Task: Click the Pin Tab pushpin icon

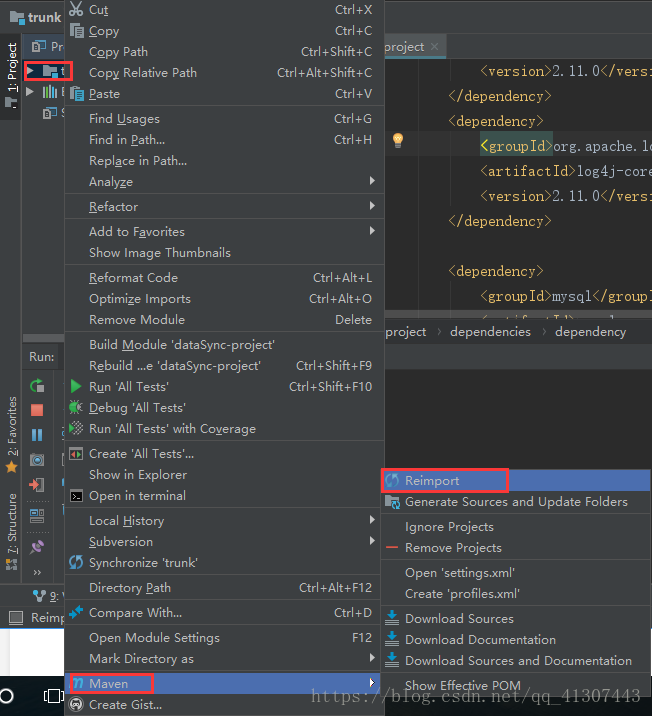Action: click(37, 547)
